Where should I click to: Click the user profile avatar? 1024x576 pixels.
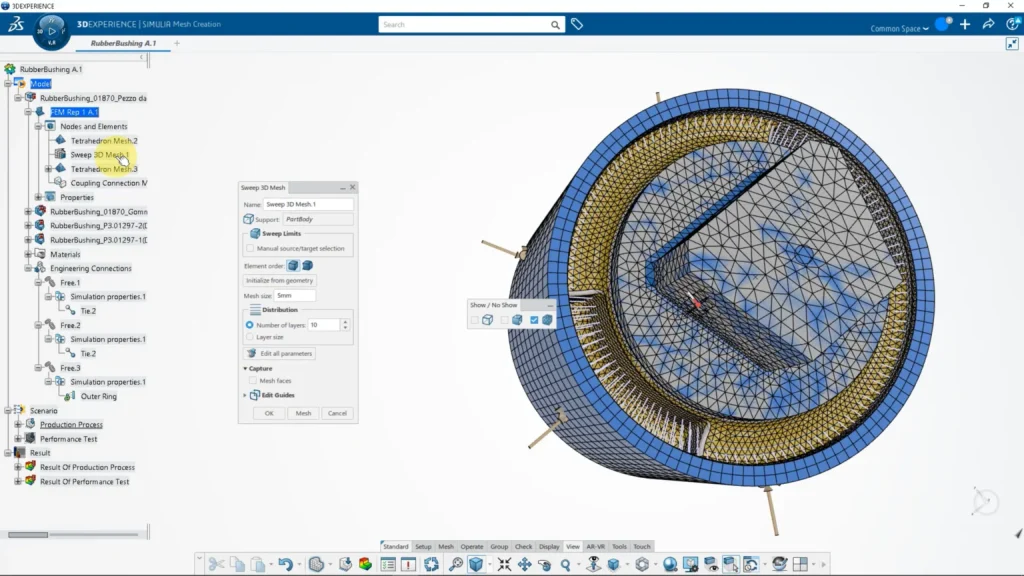pos(942,24)
